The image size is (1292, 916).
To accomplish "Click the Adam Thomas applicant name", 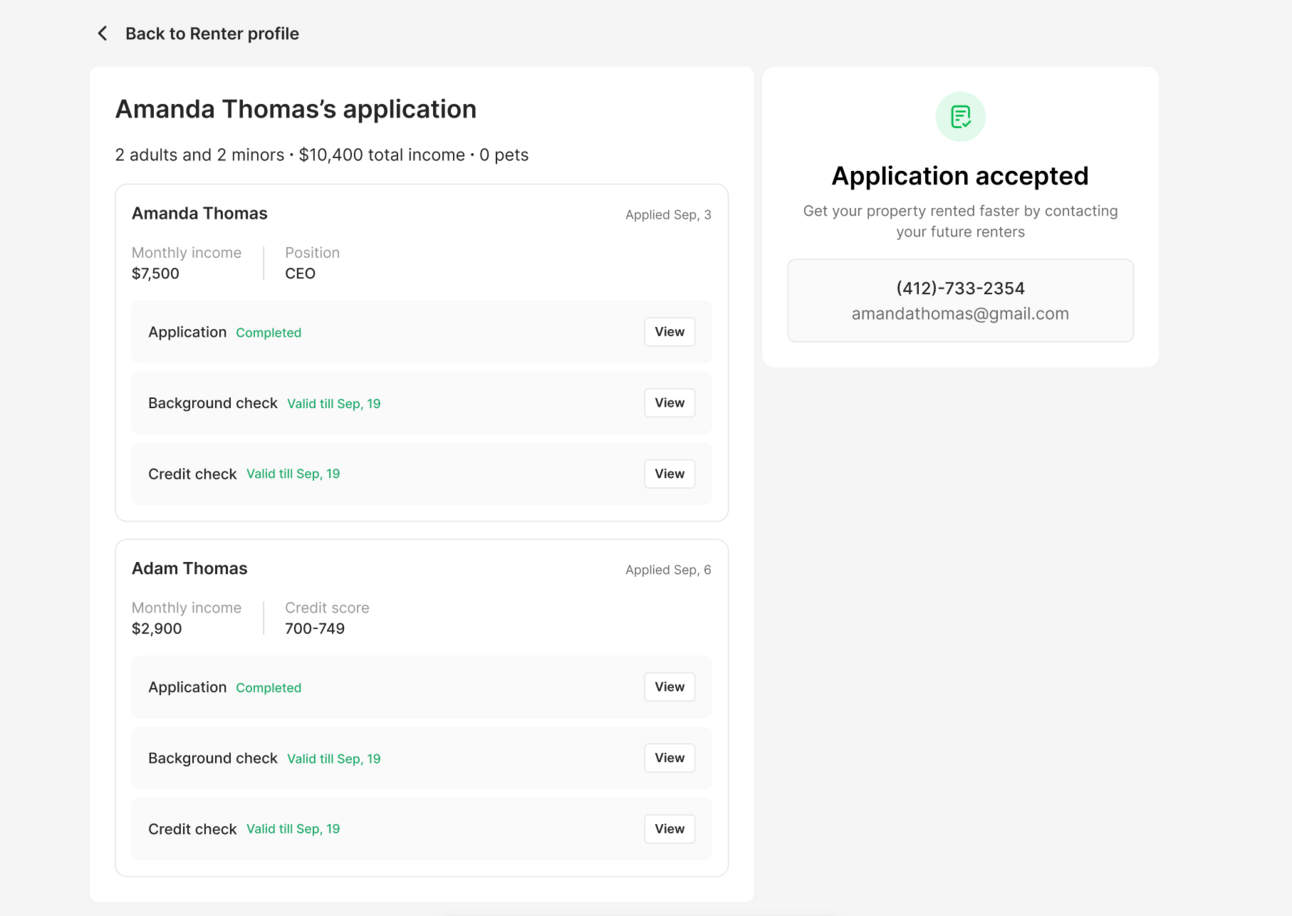I will click(x=190, y=568).
